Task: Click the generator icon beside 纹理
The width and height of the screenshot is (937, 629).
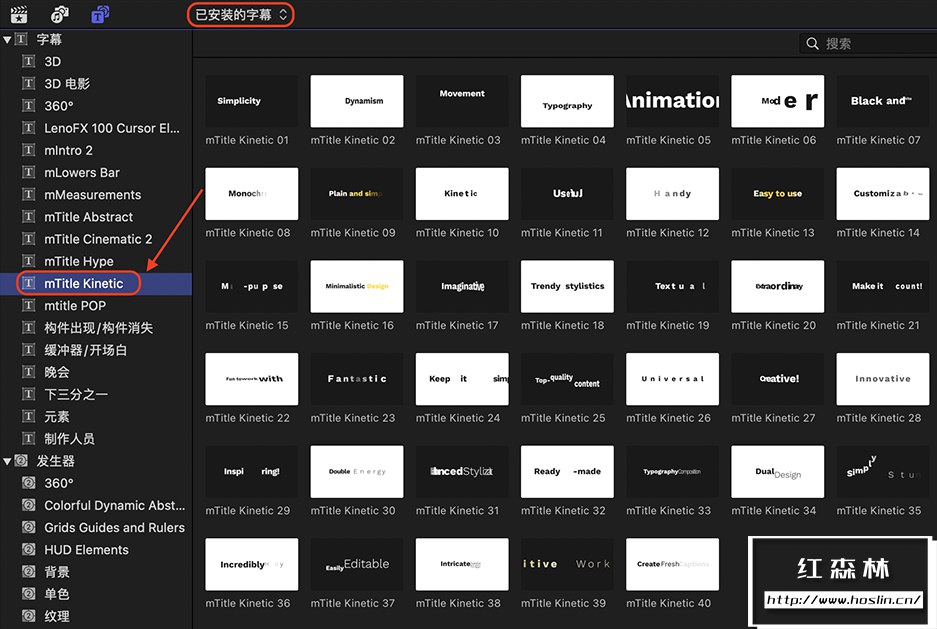Action: point(28,615)
